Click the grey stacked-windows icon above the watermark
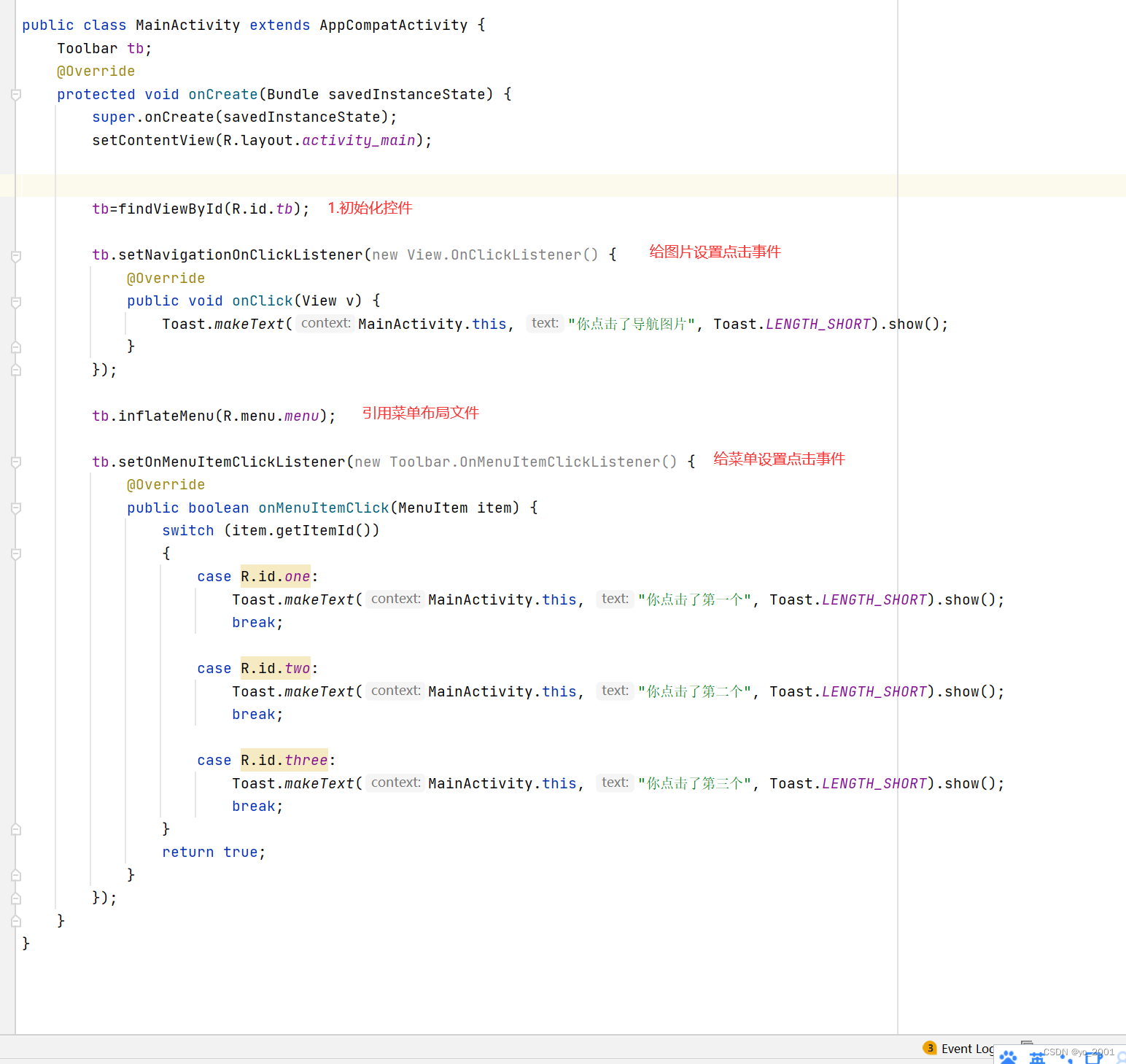The height and width of the screenshot is (1064, 1126). tap(1027, 1044)
